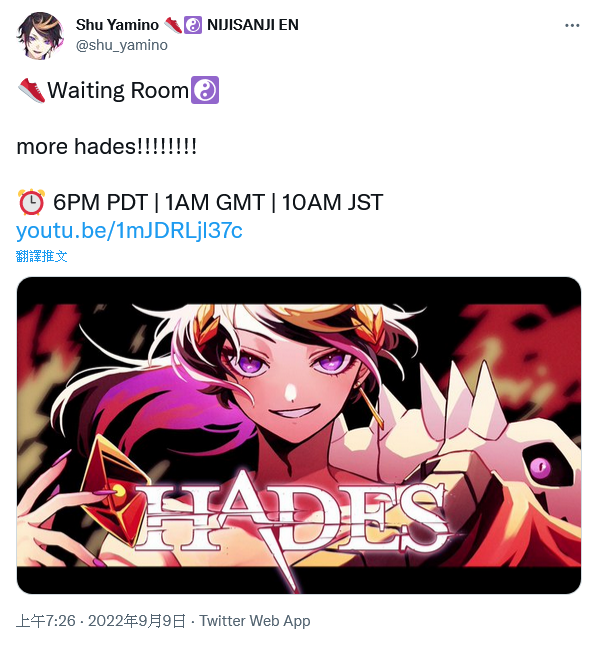Click the tweet timestamp 上午7:26 · 2022年9月9日
598x647 pixels.
coord(101,621)
